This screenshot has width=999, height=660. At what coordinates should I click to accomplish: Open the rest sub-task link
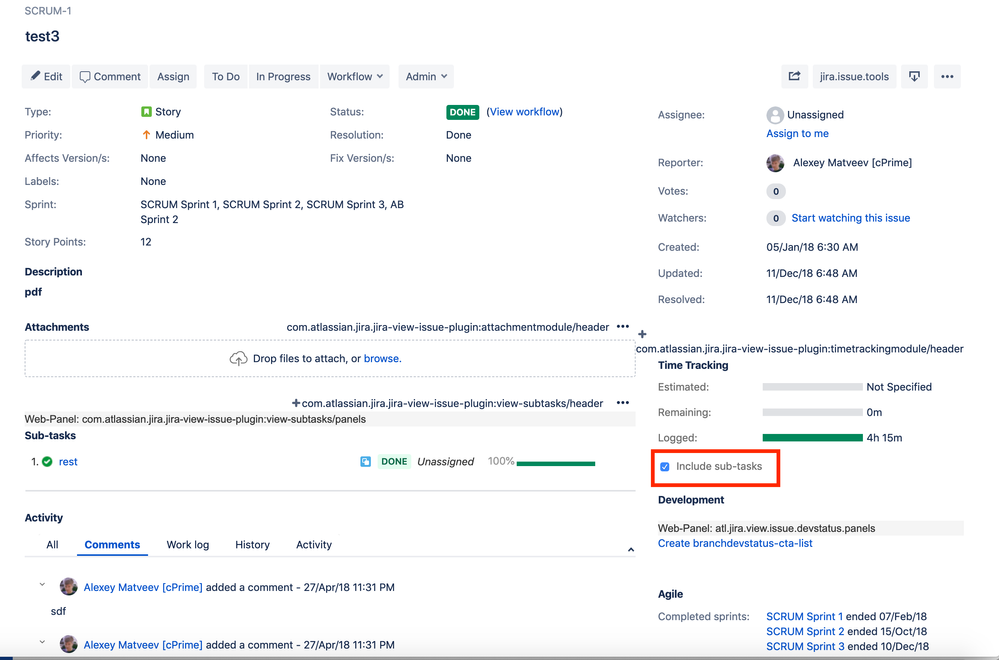point(68,462)
